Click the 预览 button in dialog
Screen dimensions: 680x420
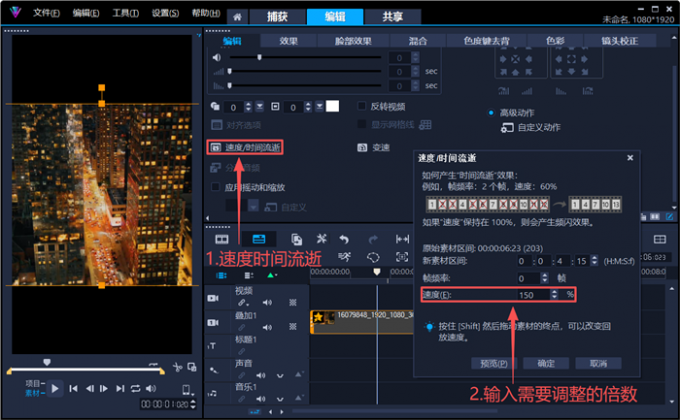click(494, 364)
